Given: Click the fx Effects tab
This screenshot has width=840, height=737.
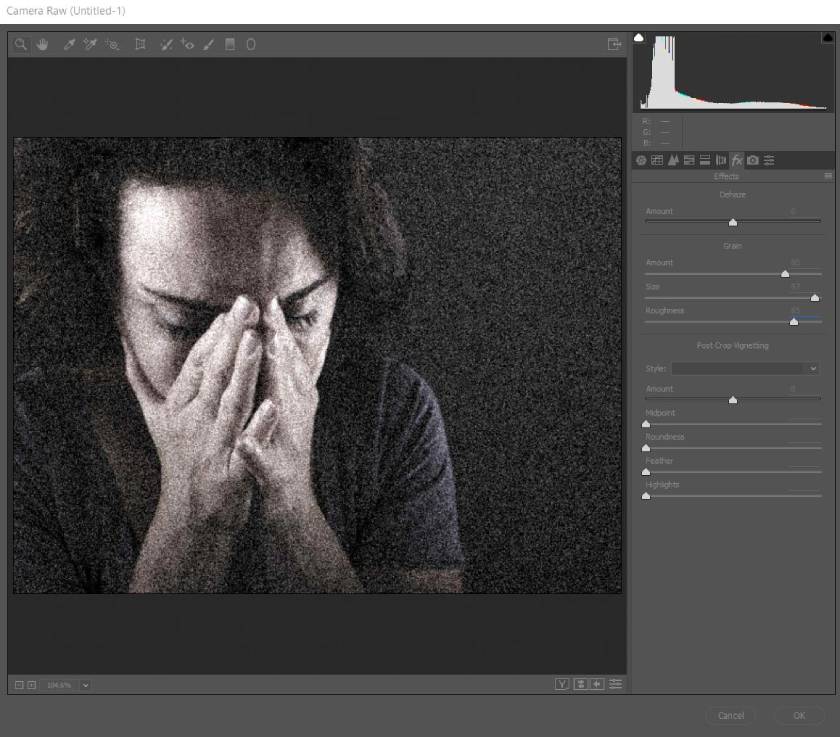Looking at the screenshot, I should [x=737, y=160].
